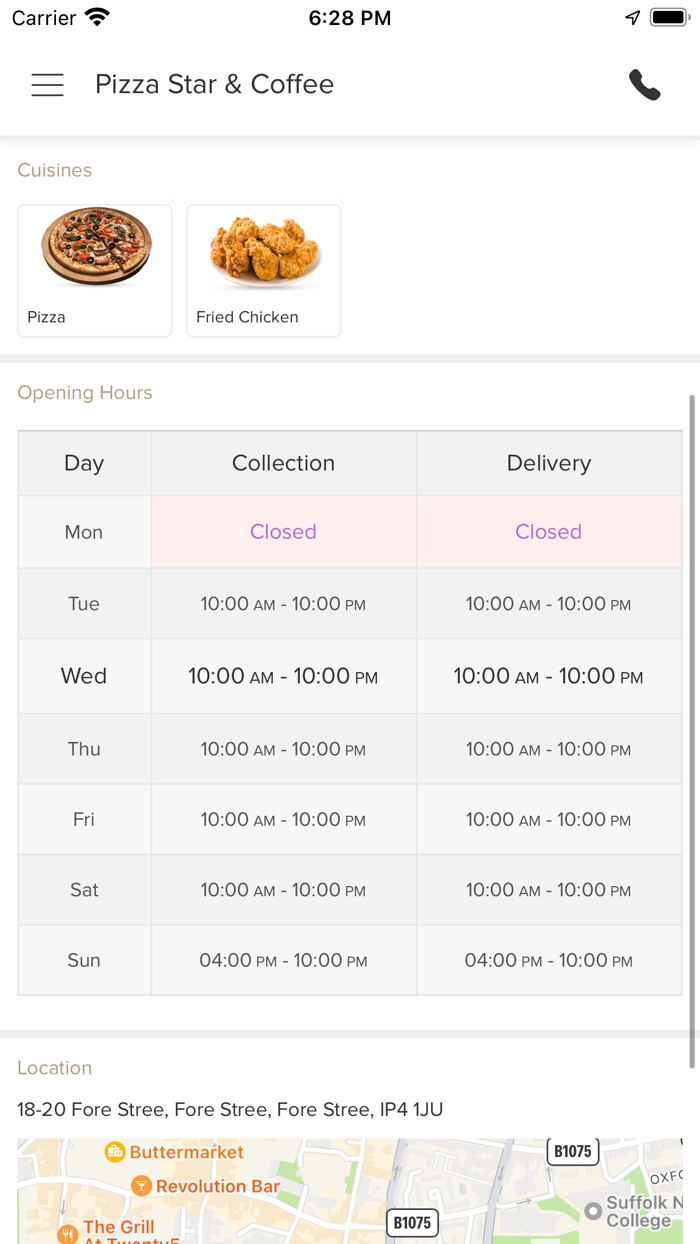This screenshot has height=1244, width=700.
Task: Open the hamburger menu
Action: [x=47, y=85]
